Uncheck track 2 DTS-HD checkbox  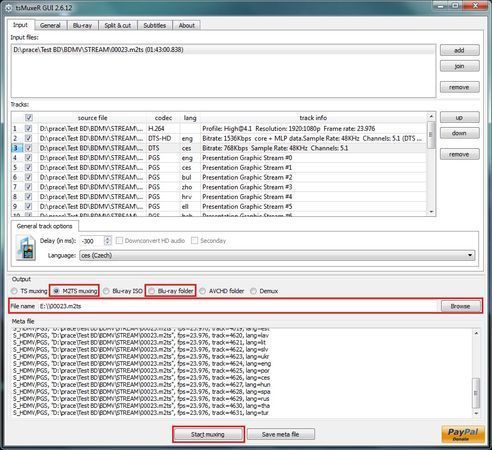click(29, 138)
